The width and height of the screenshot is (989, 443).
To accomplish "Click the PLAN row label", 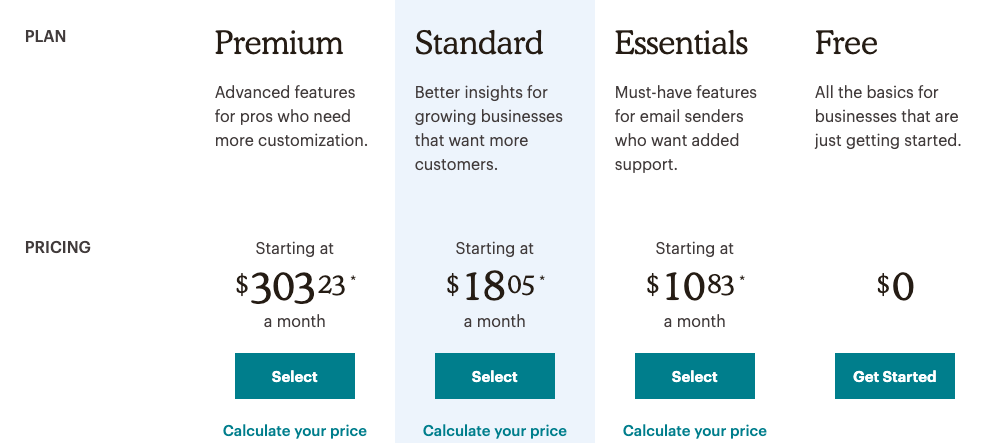I will (45, 37).
